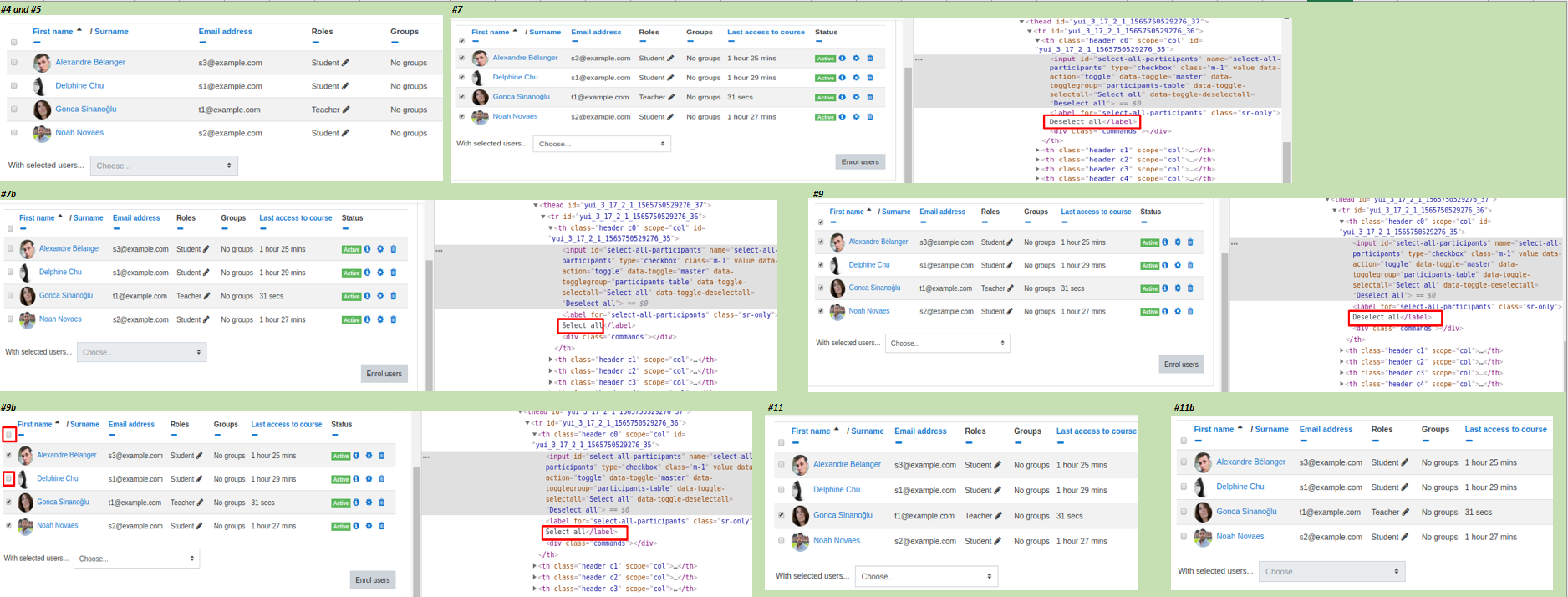Screen dimensions: 1568x597
Task: Click trash icon for Noah Novaes in panel #7
Action: click(870, 117)
